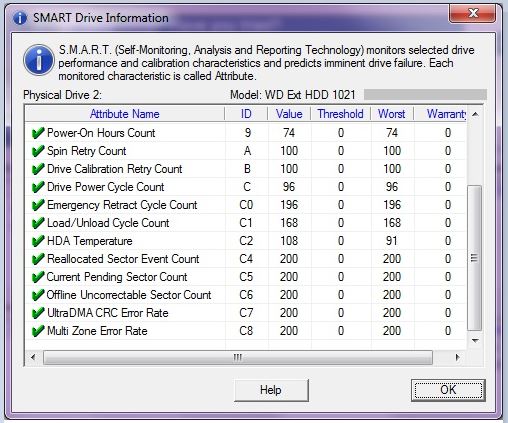Click the green check beside Power-On Hours Count

(38, 133)
